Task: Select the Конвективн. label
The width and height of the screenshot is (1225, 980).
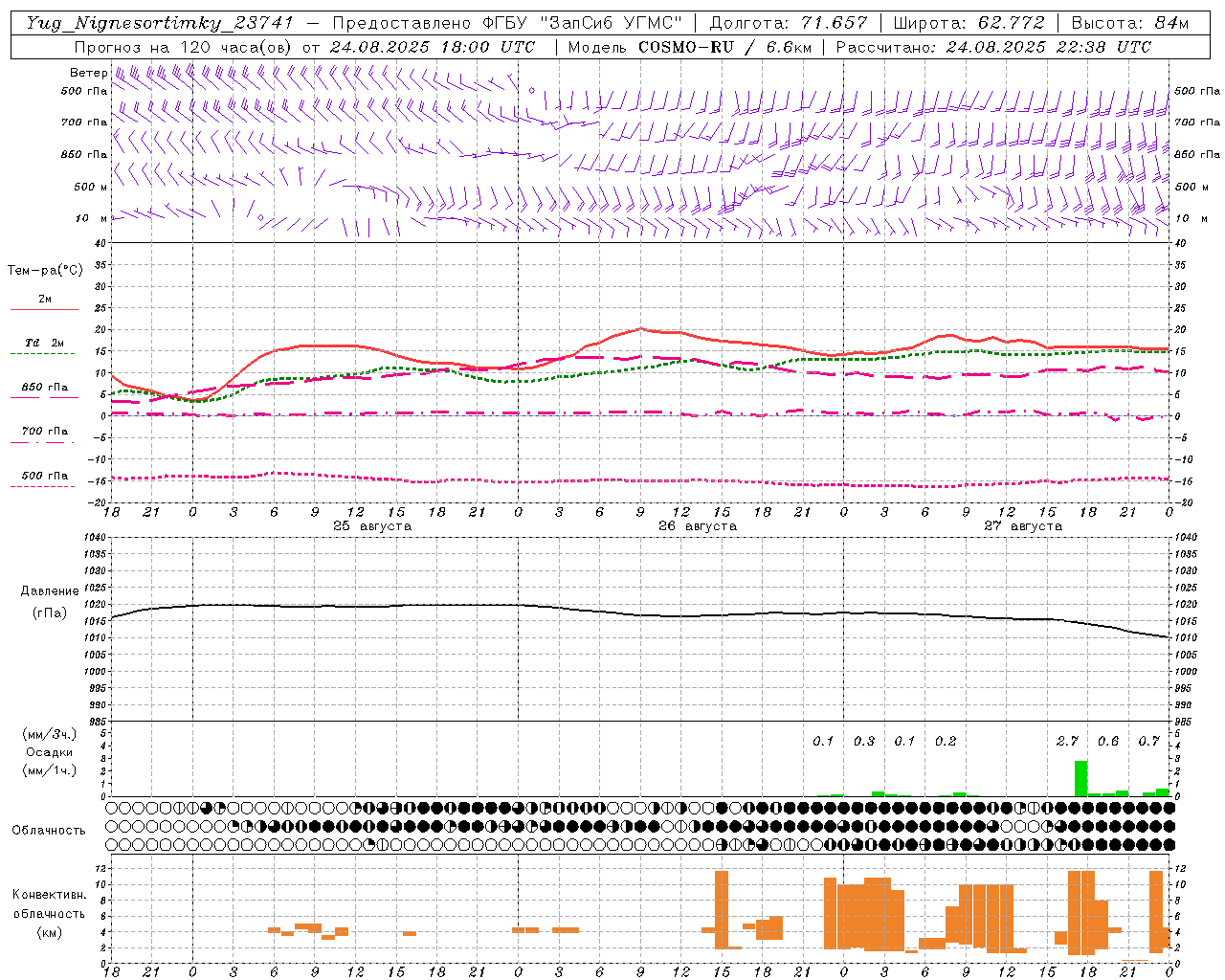Action: (x=50, y=895)
